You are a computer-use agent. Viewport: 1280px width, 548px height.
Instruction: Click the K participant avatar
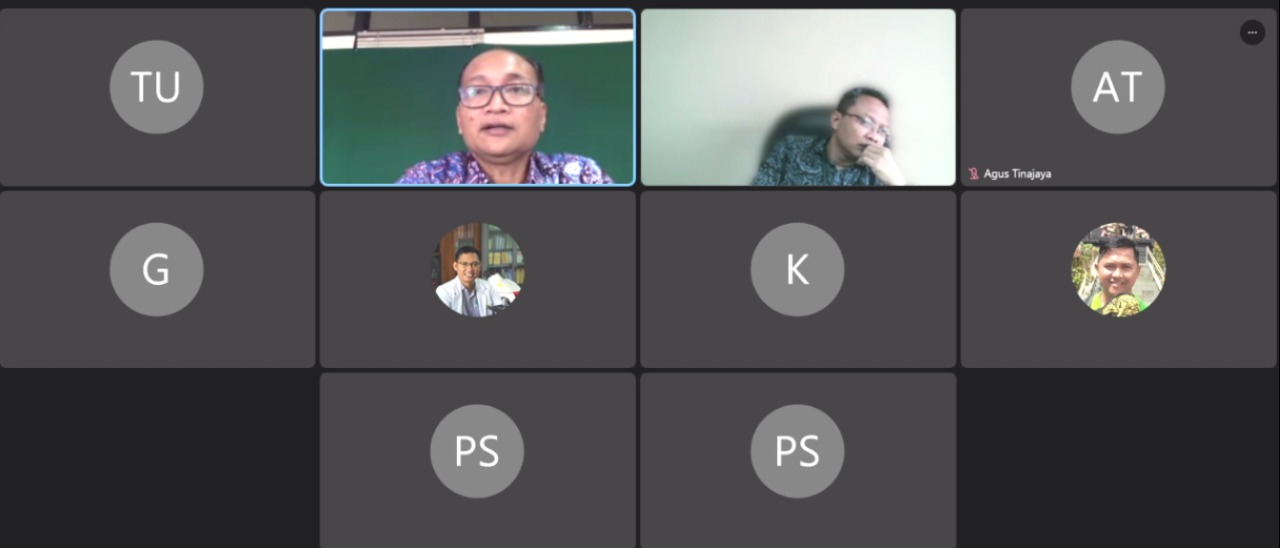(x=797, y=269)
